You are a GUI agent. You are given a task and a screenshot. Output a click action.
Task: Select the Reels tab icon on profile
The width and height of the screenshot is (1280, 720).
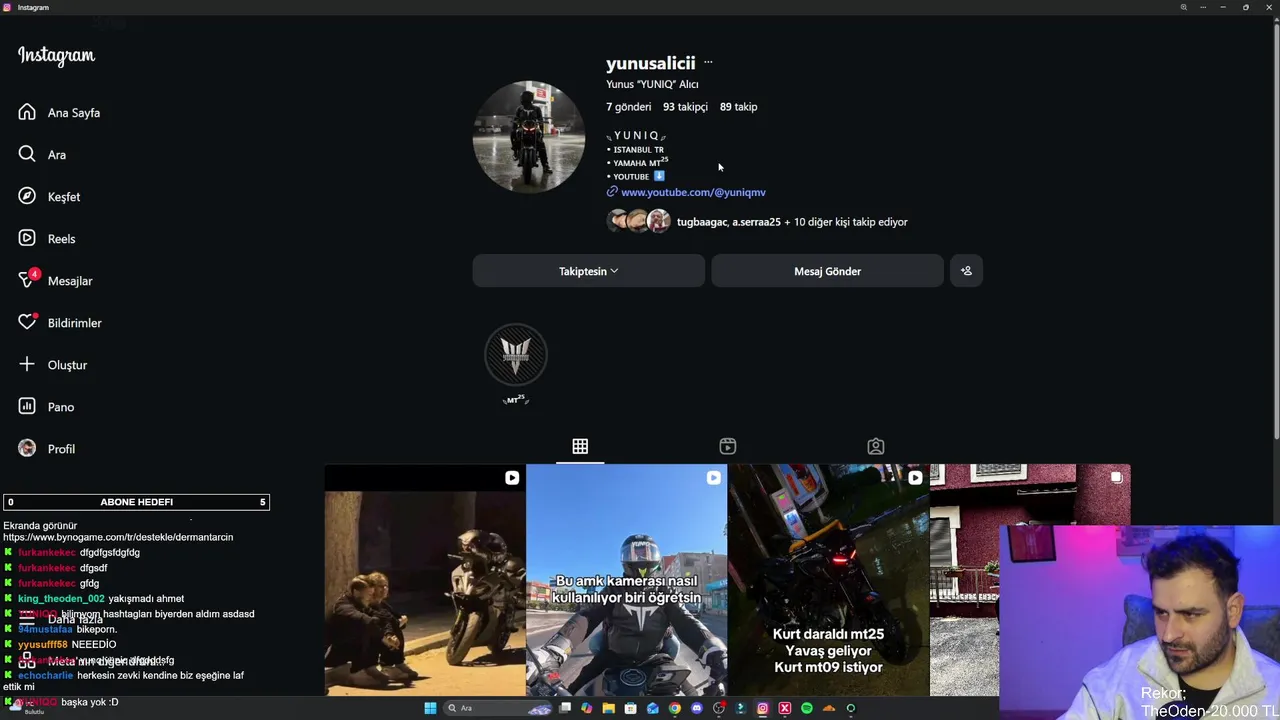click(x=728, y=446)
